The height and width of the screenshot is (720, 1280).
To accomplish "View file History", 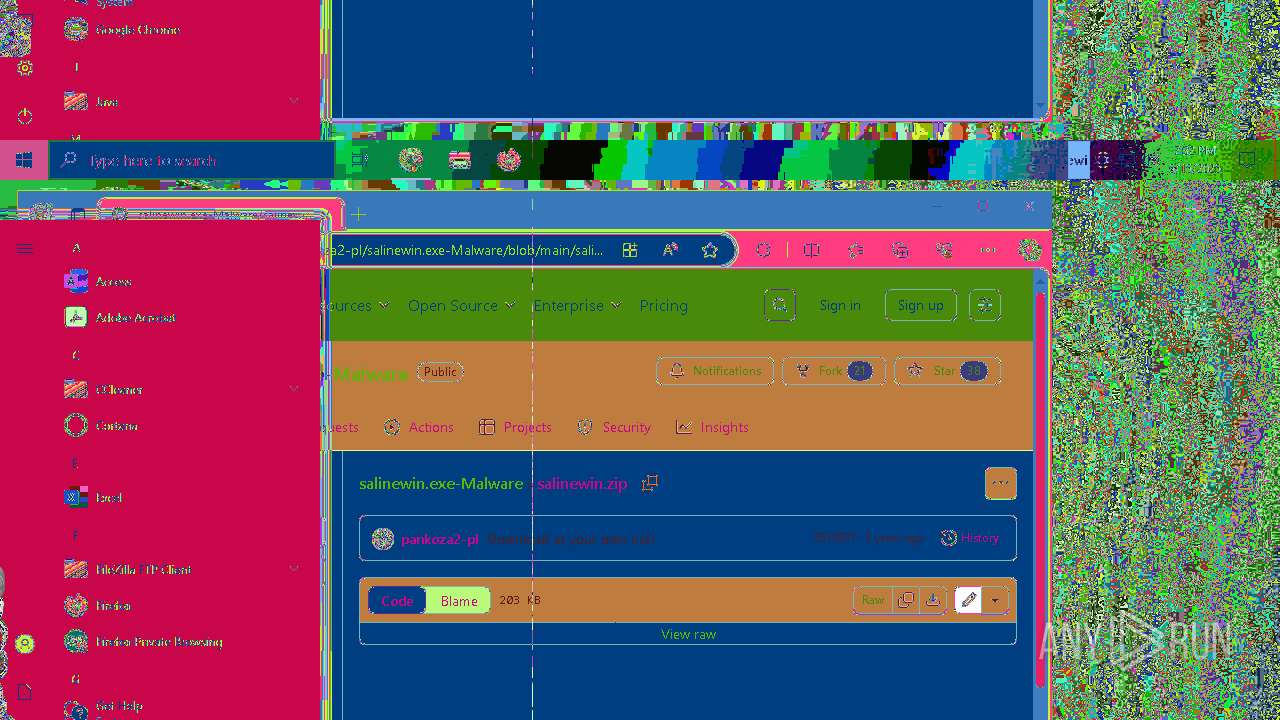I will (970, 538).
